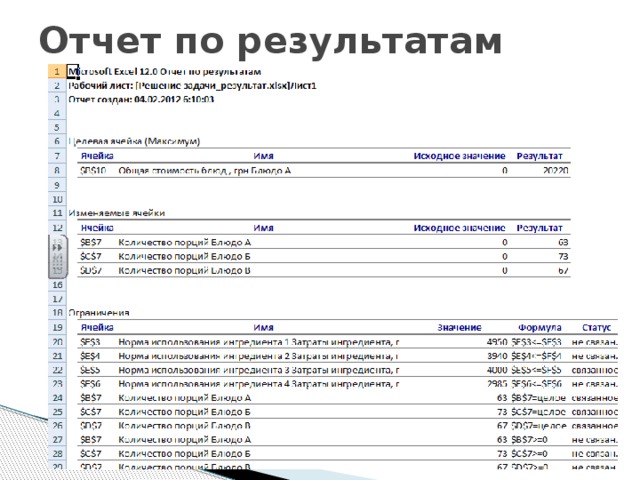This screenshot has width=640, height=480.
Task: Select result 67 in changing cells table
Action: click(x=563, y=270)
